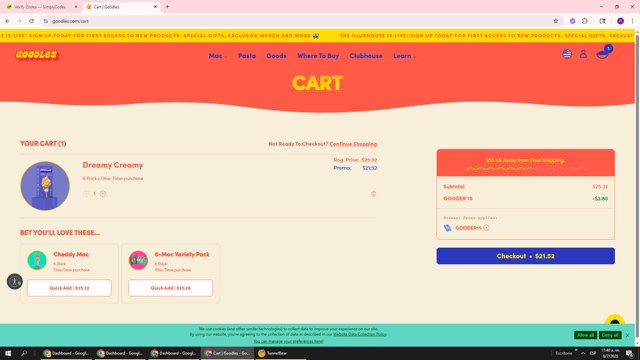Click the promo tag icon
Screen dimensions: 640x360
click(447, 228)
